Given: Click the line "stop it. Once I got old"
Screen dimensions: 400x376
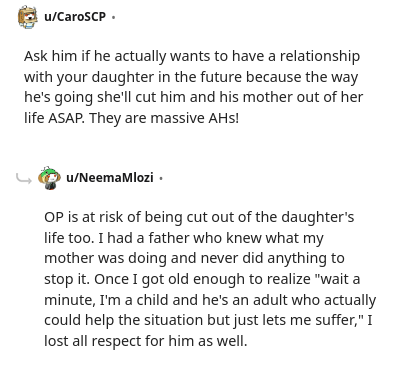Looking at the screenshot, I should [x=202, y=279].
